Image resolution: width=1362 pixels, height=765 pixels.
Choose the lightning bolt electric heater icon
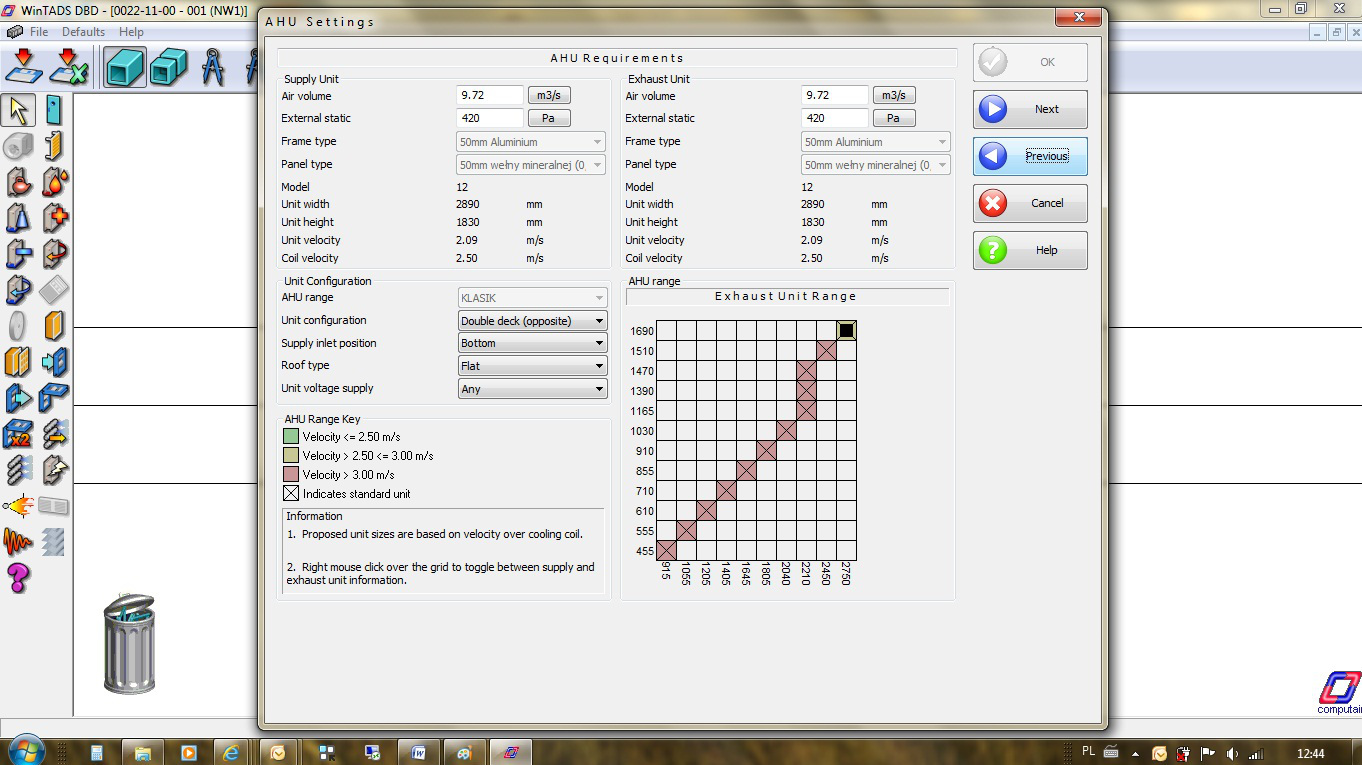click(x=54, y=470)
